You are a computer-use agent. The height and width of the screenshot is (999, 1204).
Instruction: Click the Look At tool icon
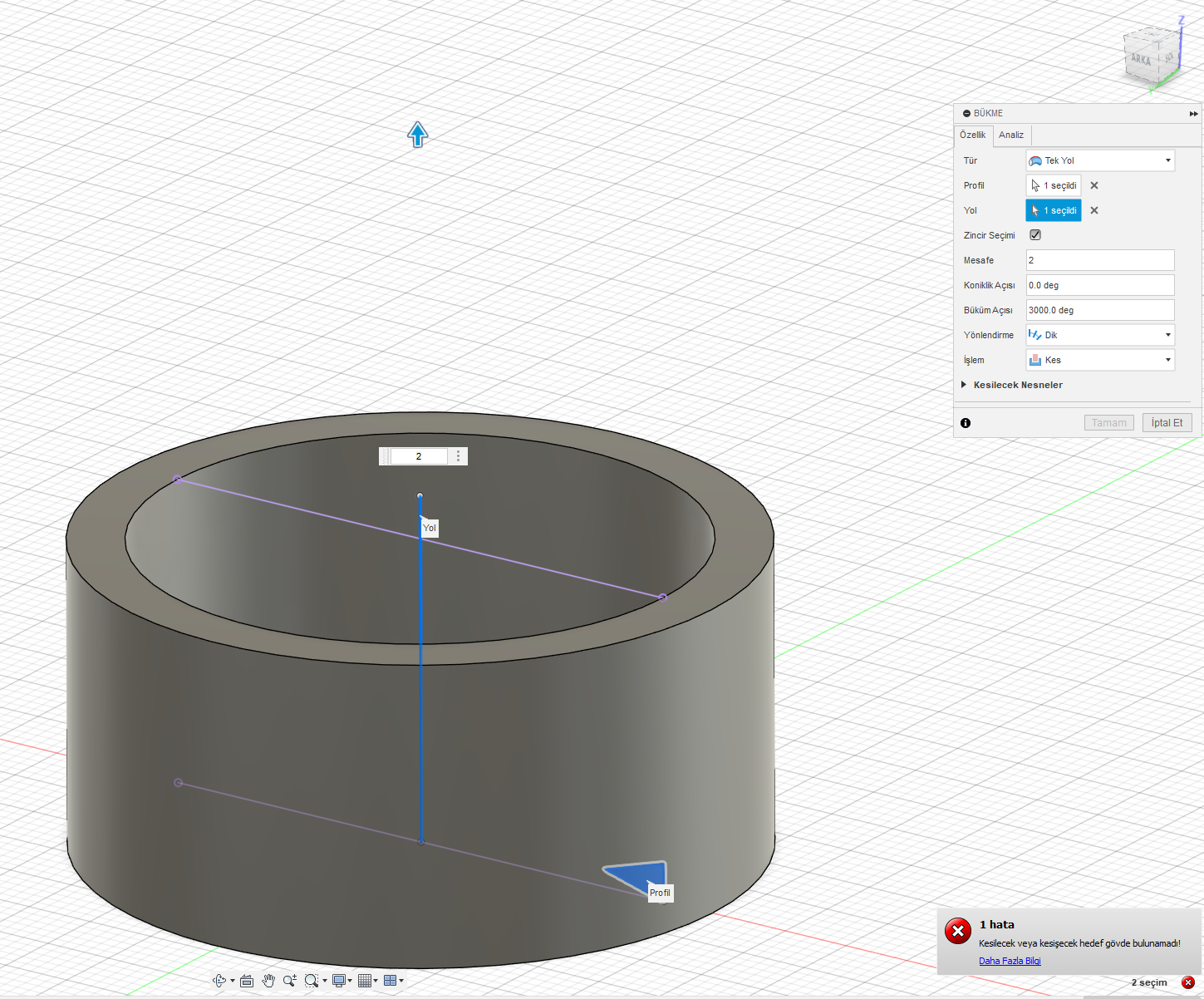247,981
